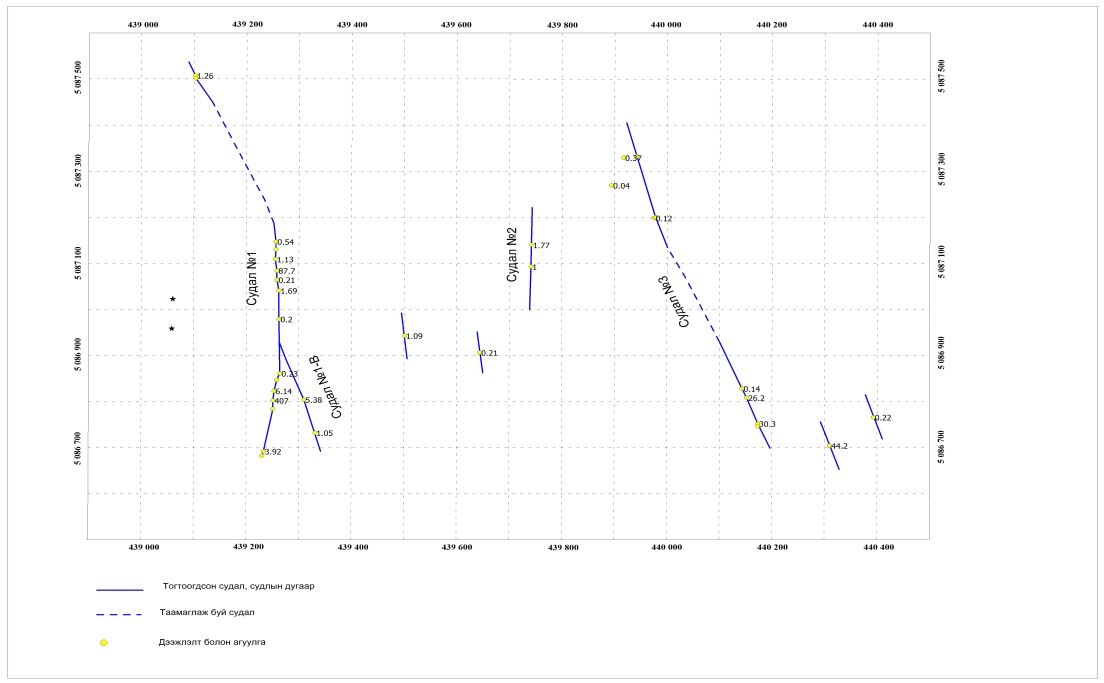Select the sample marker labeled 1.77
The width and height of the screenshot is (1104, 683).
[x=532, y=246]
